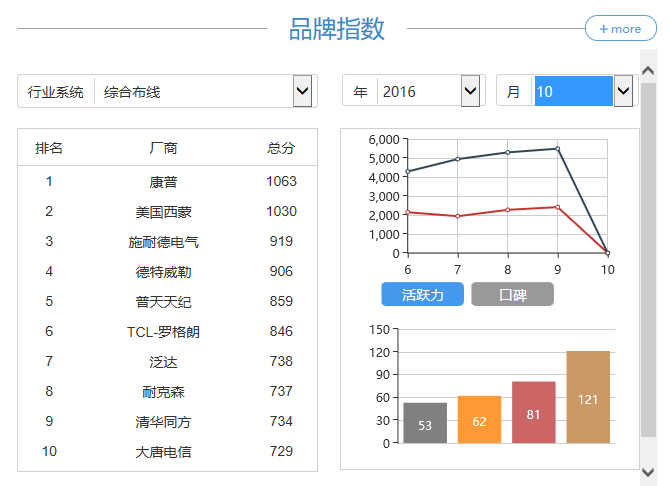This screenshot has height=486, width=670.
Task: Click the score 738
Action: pyautogui.click(x=281, y=361)
